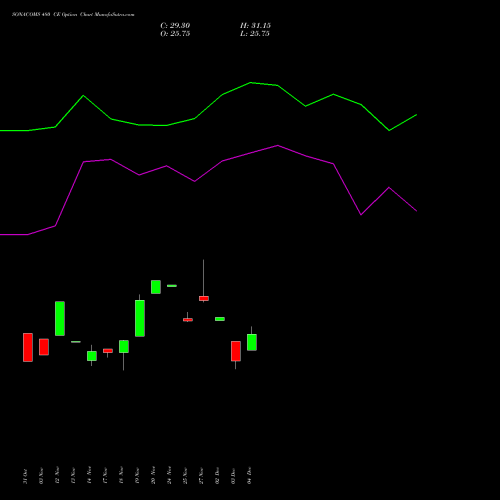Image resolution: width=500 pixels, height=500 pixels.
Task: Click the purple indicator line's highest peak
Action: (278, 145)
